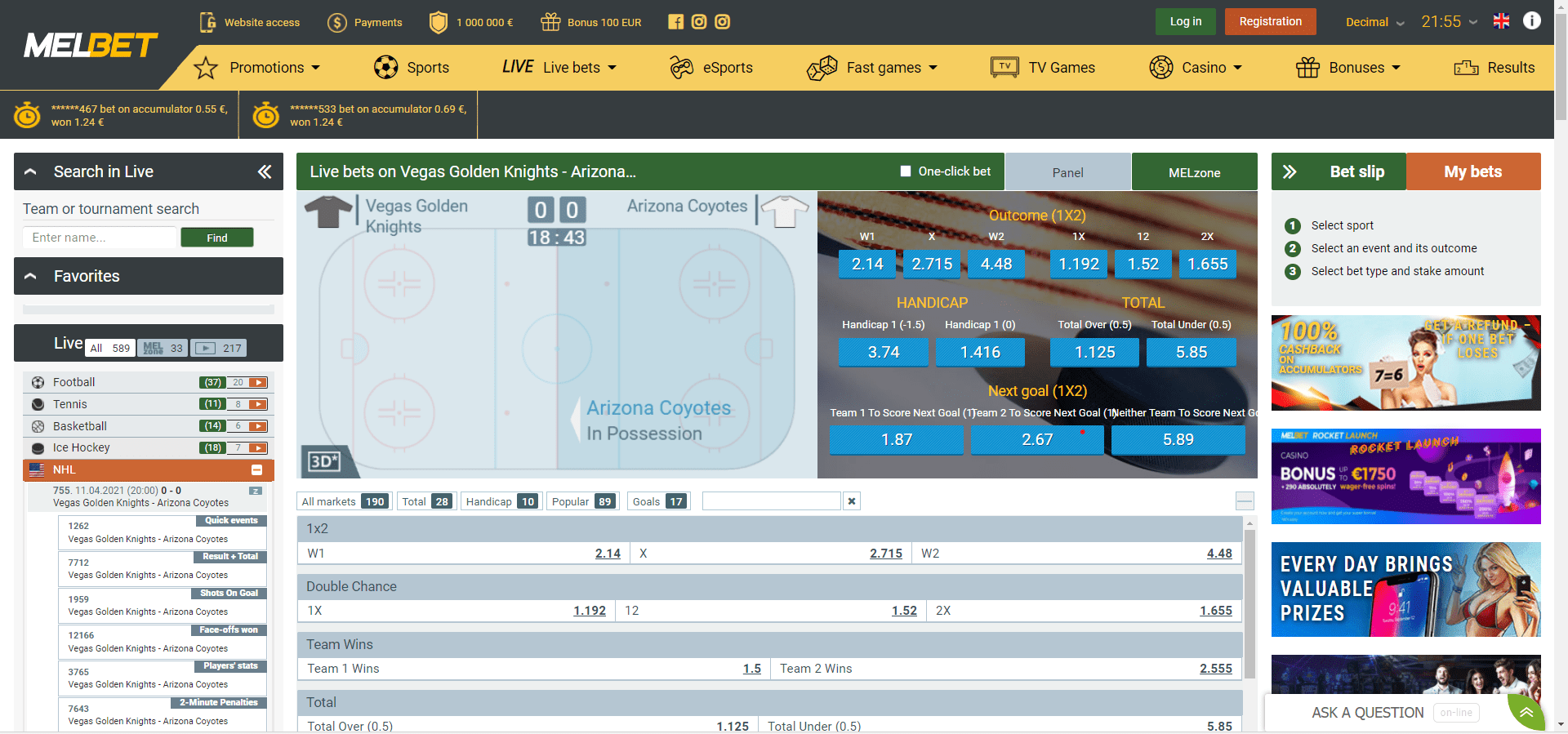
Task: Click the TV Games monitor icon
Action: (x=1004, y=67)
